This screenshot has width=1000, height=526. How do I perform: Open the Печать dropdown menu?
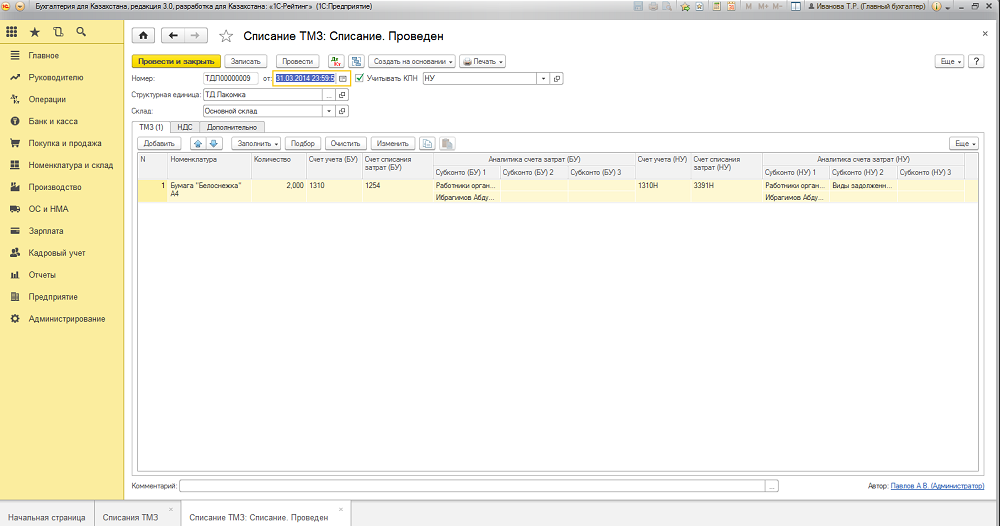pos(482,61)
